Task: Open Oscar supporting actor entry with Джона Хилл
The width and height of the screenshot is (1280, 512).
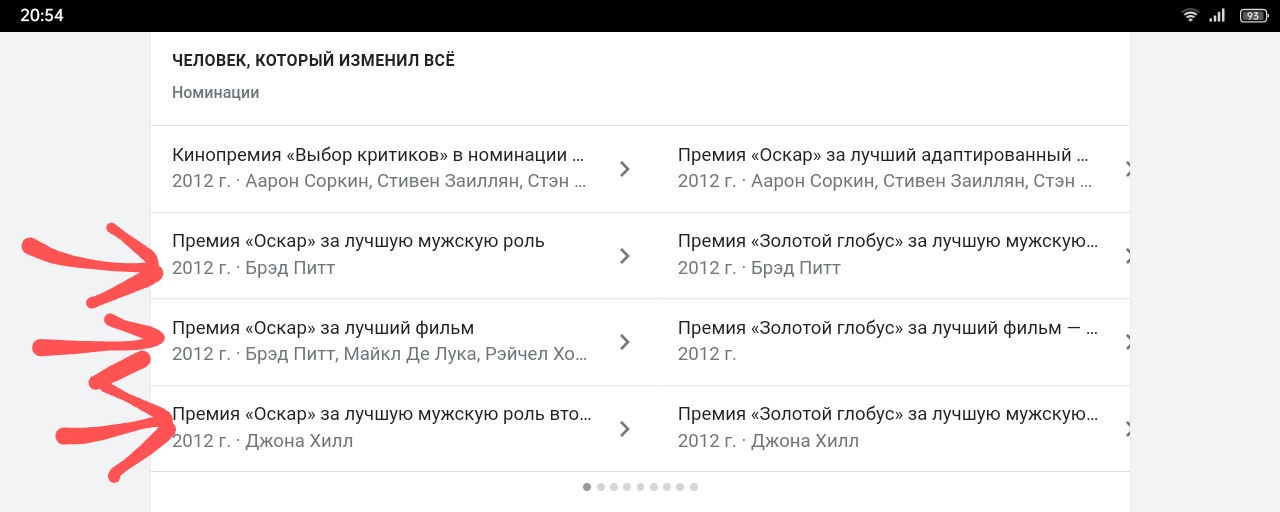Action: [x=404, y=429]
